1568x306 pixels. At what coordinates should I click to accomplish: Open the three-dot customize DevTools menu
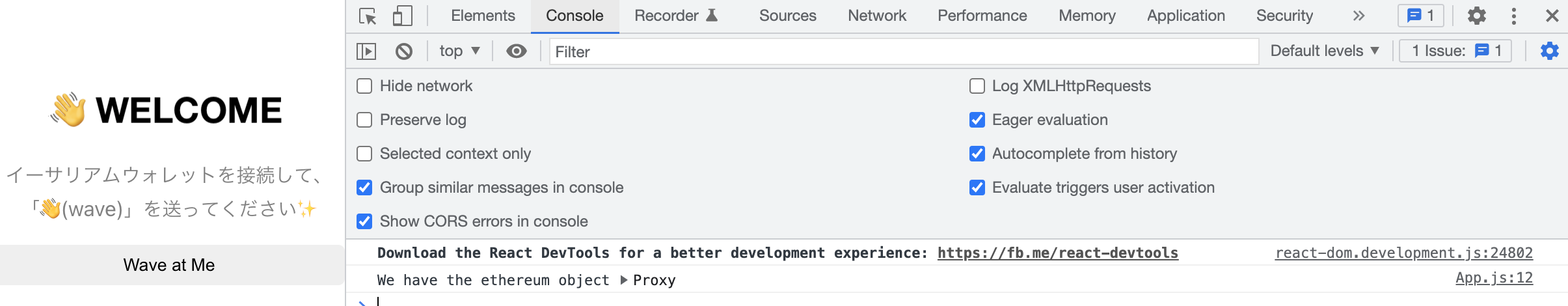click(x=1514, y=16)
